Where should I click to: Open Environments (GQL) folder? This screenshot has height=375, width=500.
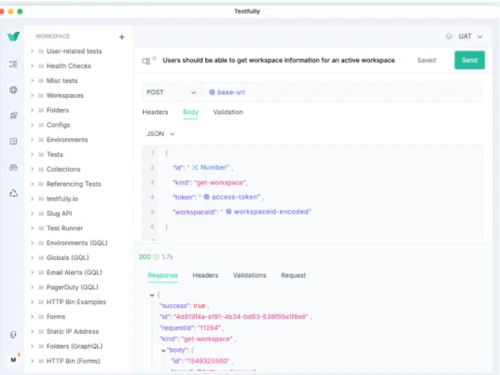77,243
